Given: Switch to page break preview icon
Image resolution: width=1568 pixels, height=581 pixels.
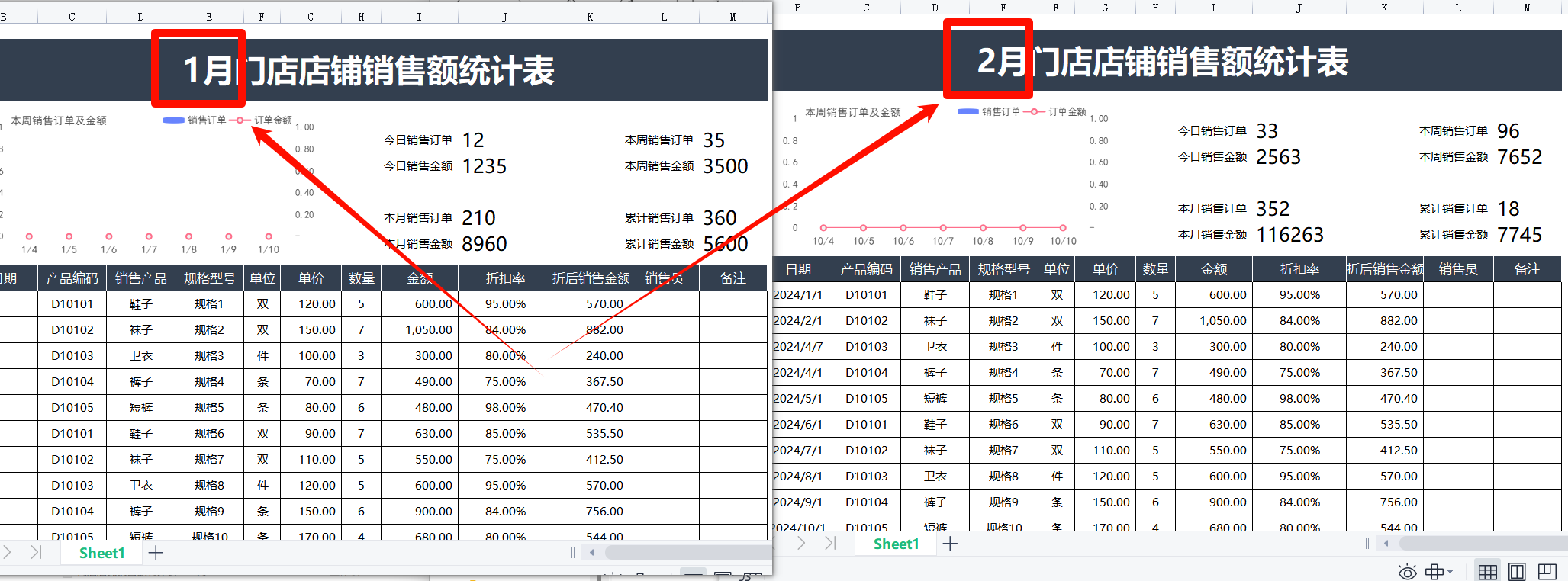Looking at the screenshot, I should [x=1547, y=572].
